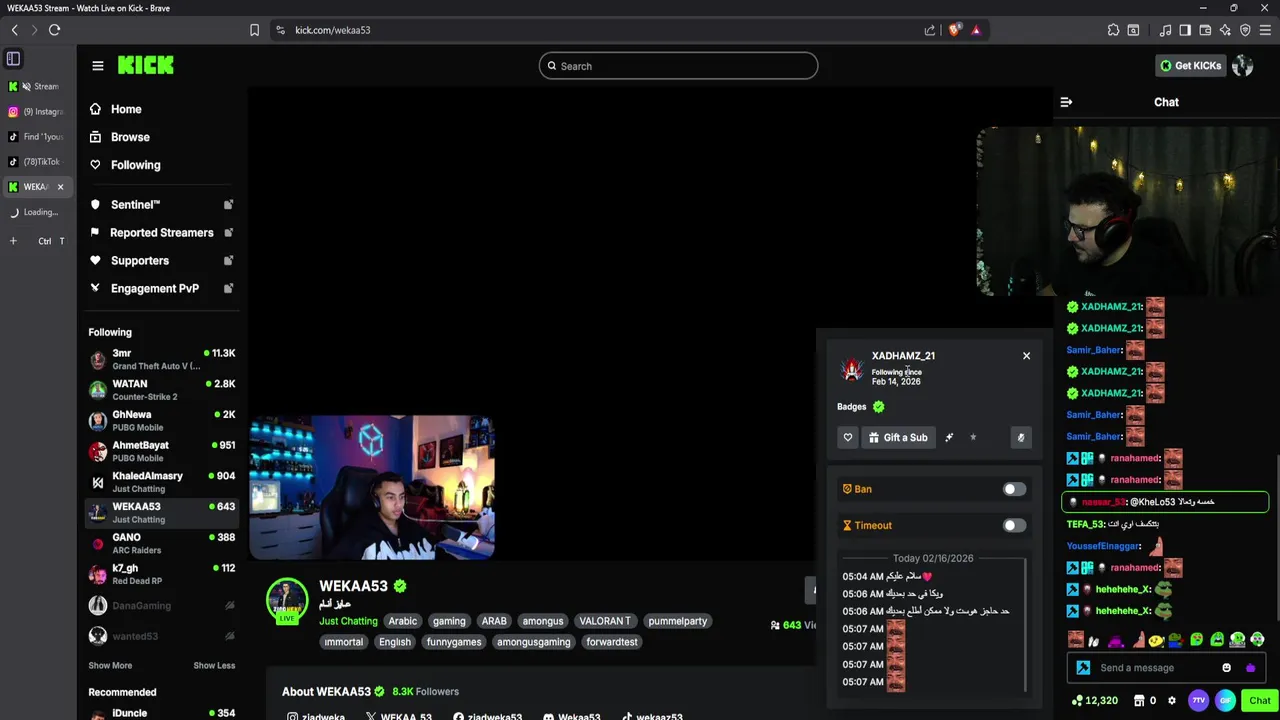Open Brave vertical tabs panel toggle
Image resolution: width=1280 pixels, height=720 pixels.
(13, 59)
